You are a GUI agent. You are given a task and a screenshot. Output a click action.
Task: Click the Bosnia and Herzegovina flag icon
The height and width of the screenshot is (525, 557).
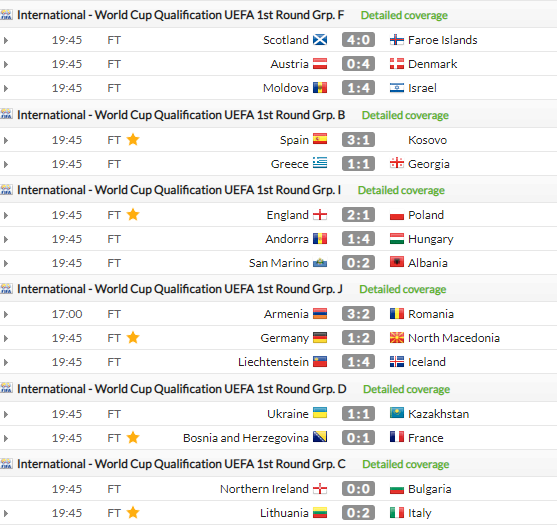(320, 437)
